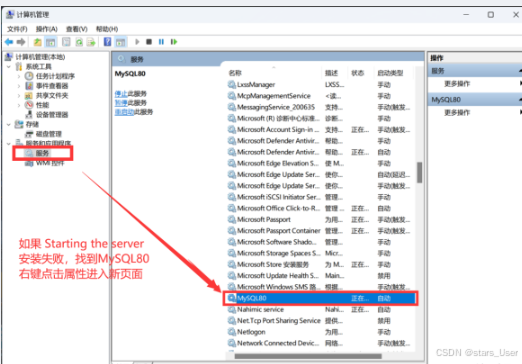Select the Microsoft (R) 诊断中心标准... row

(321, 118)
